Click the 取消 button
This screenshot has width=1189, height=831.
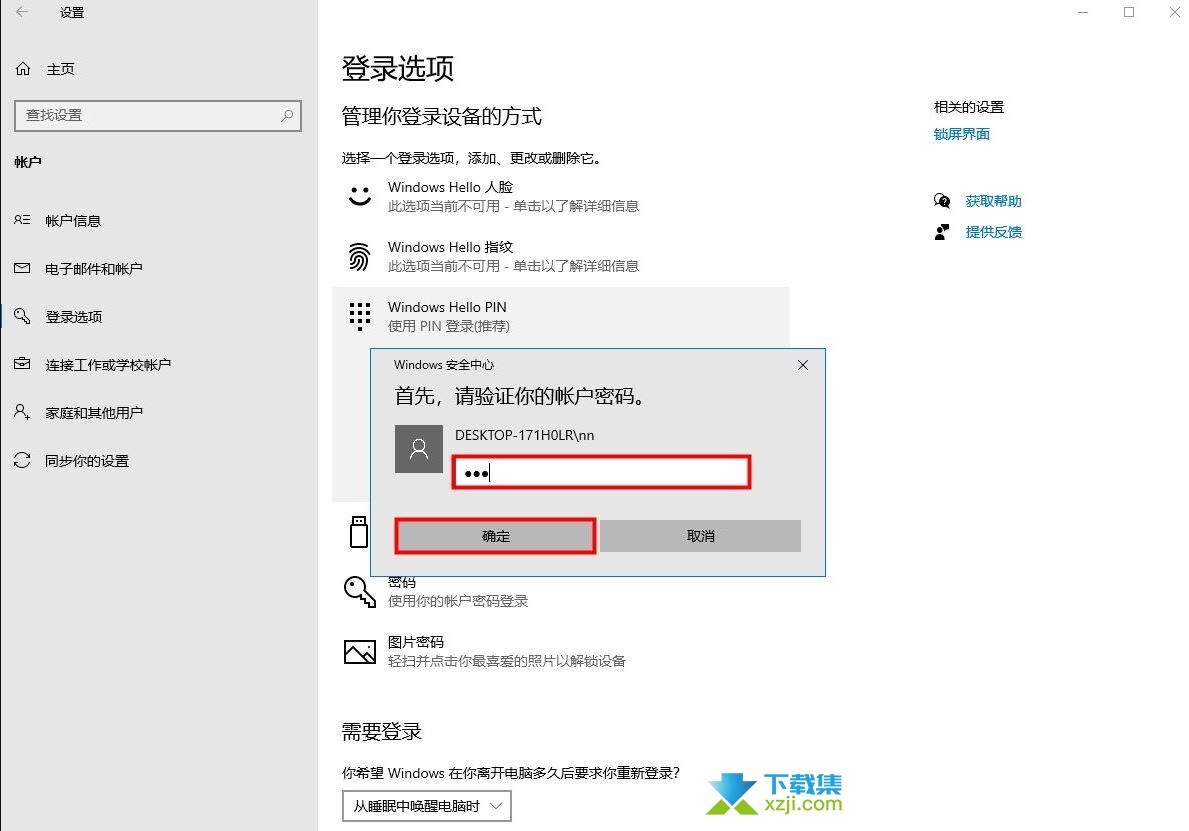click(701, 536)
